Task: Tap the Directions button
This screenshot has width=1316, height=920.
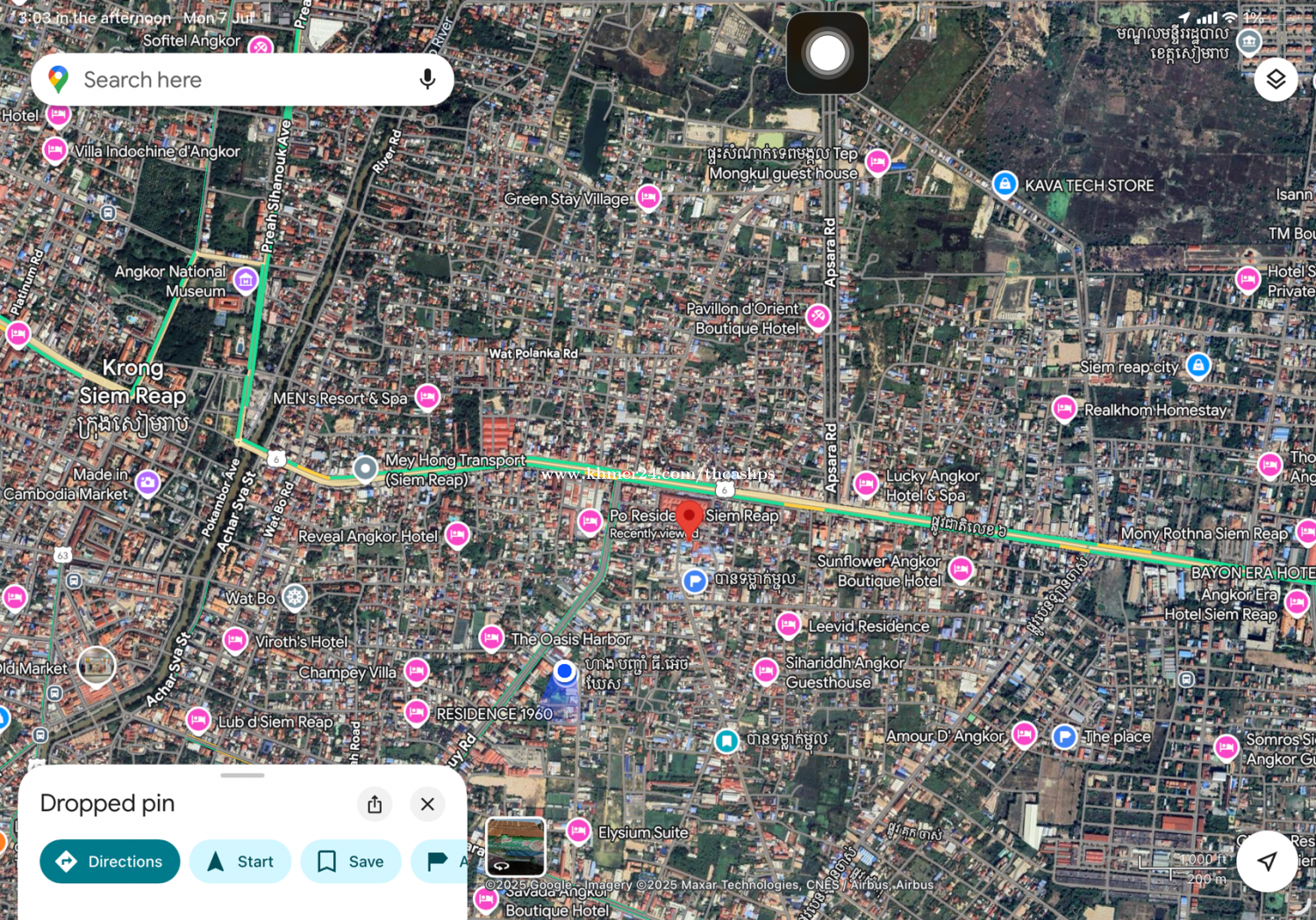Action: 110,861
